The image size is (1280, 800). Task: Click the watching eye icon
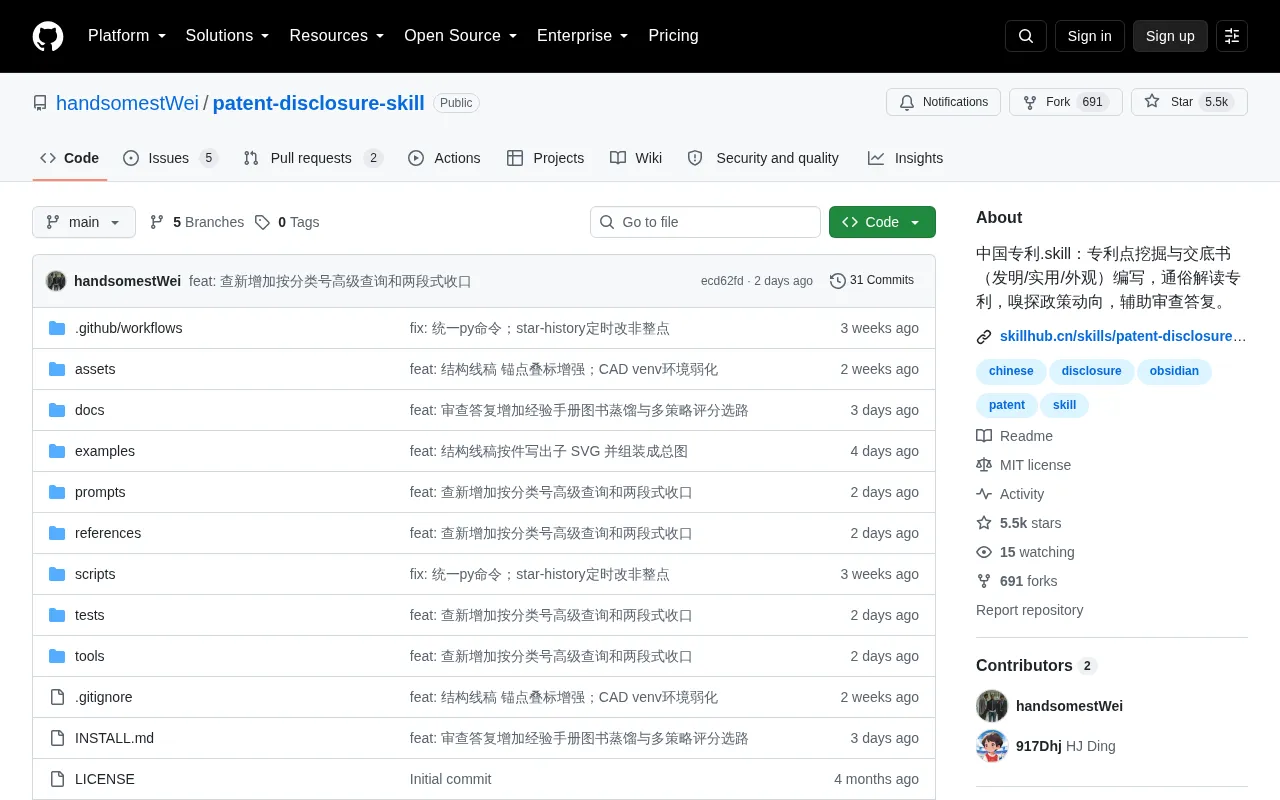[x=984, y=552]
